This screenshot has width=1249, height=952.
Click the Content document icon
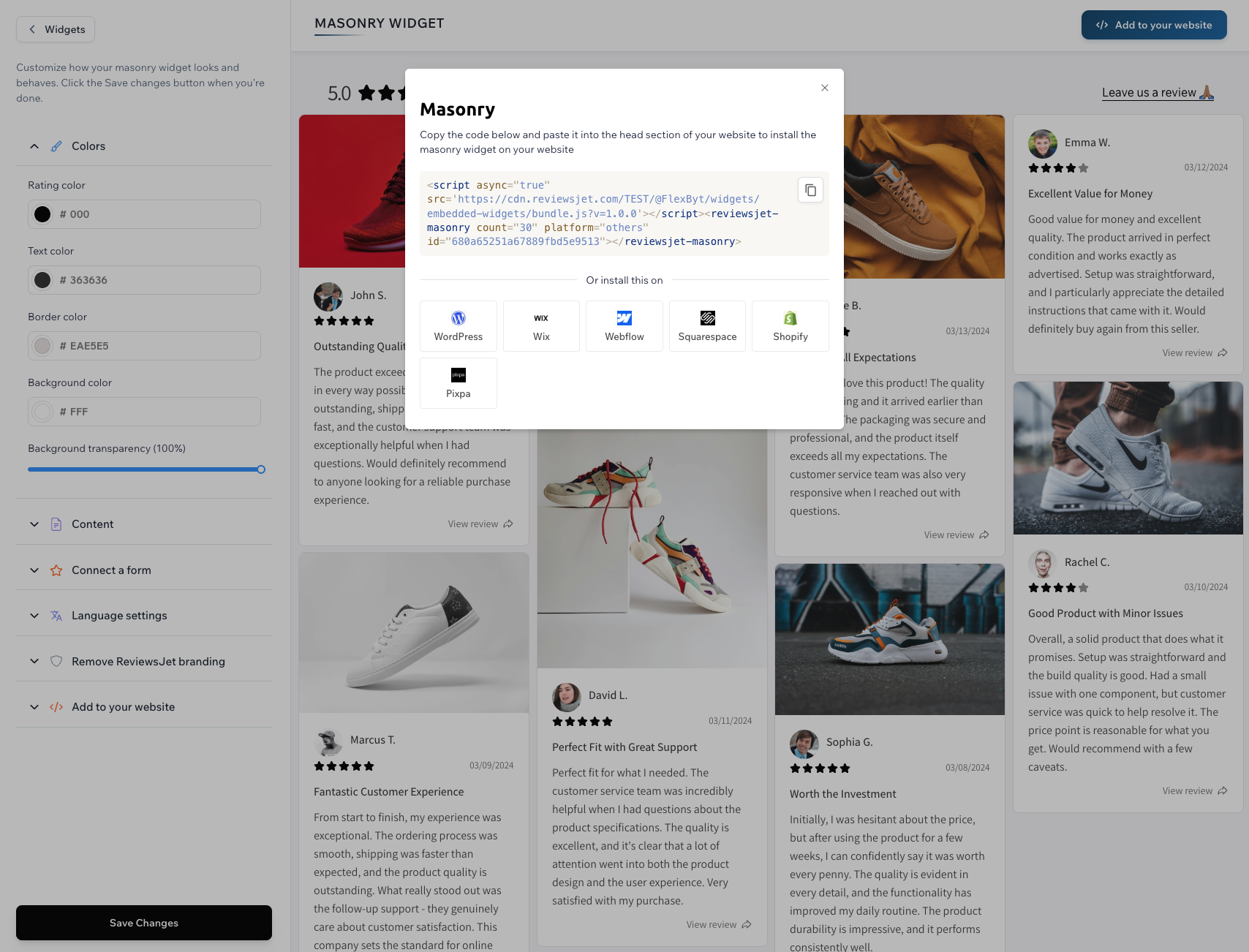(56, 524)
